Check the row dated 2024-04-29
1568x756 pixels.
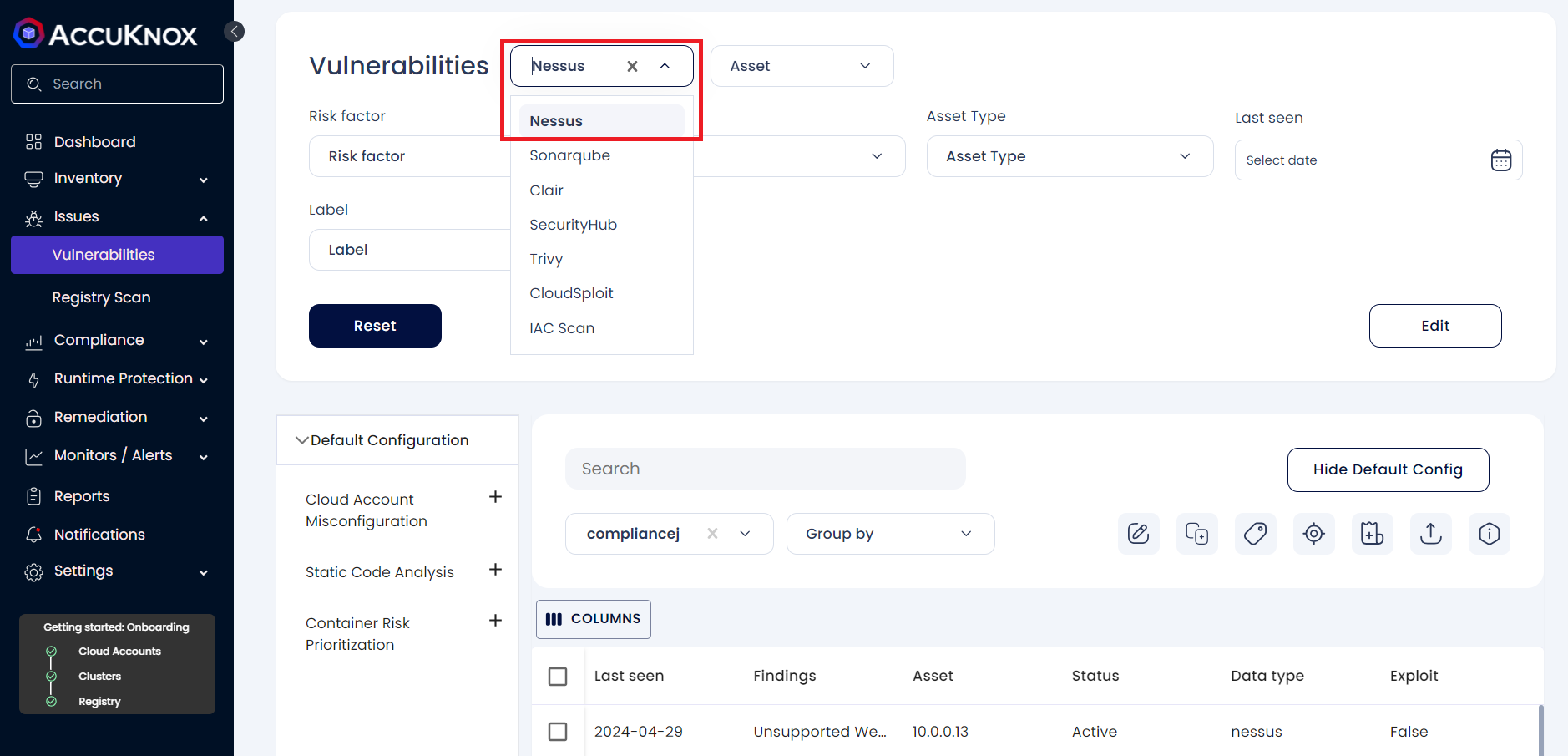coord(558,732)
